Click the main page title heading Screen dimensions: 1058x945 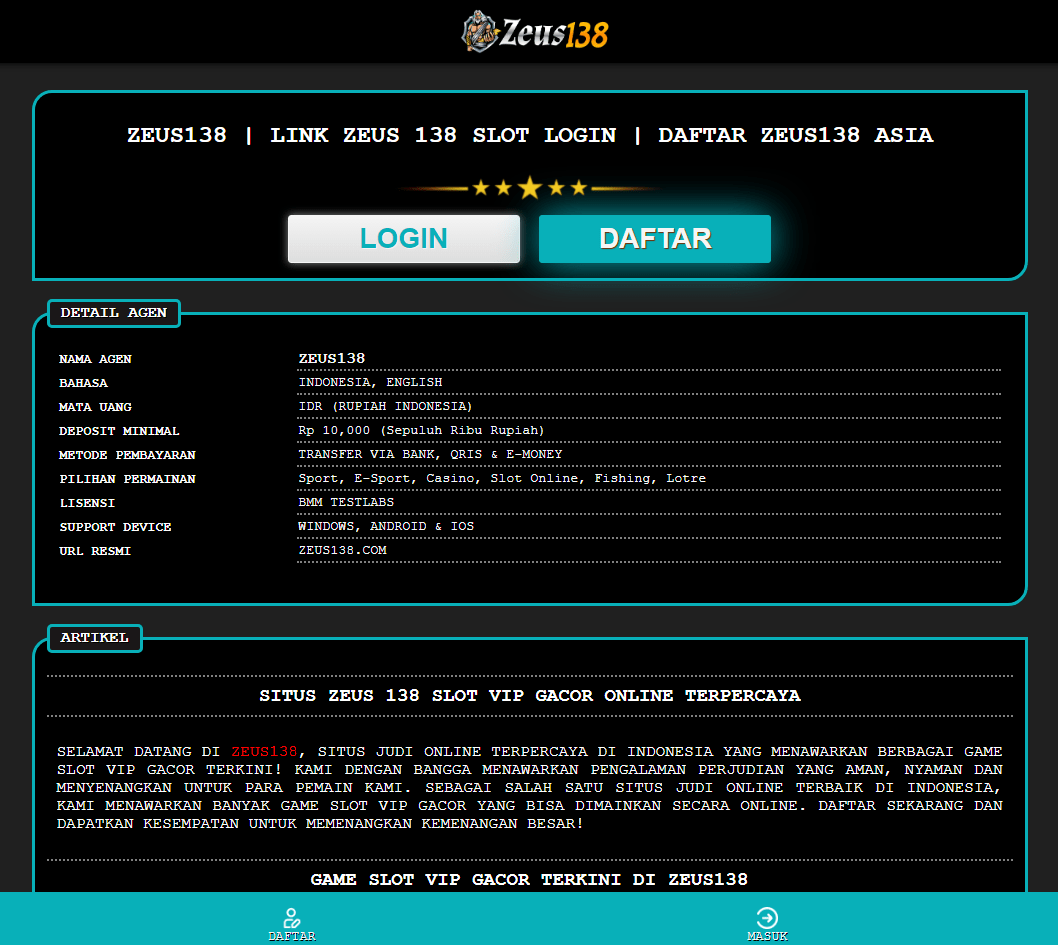pos(529,135)
